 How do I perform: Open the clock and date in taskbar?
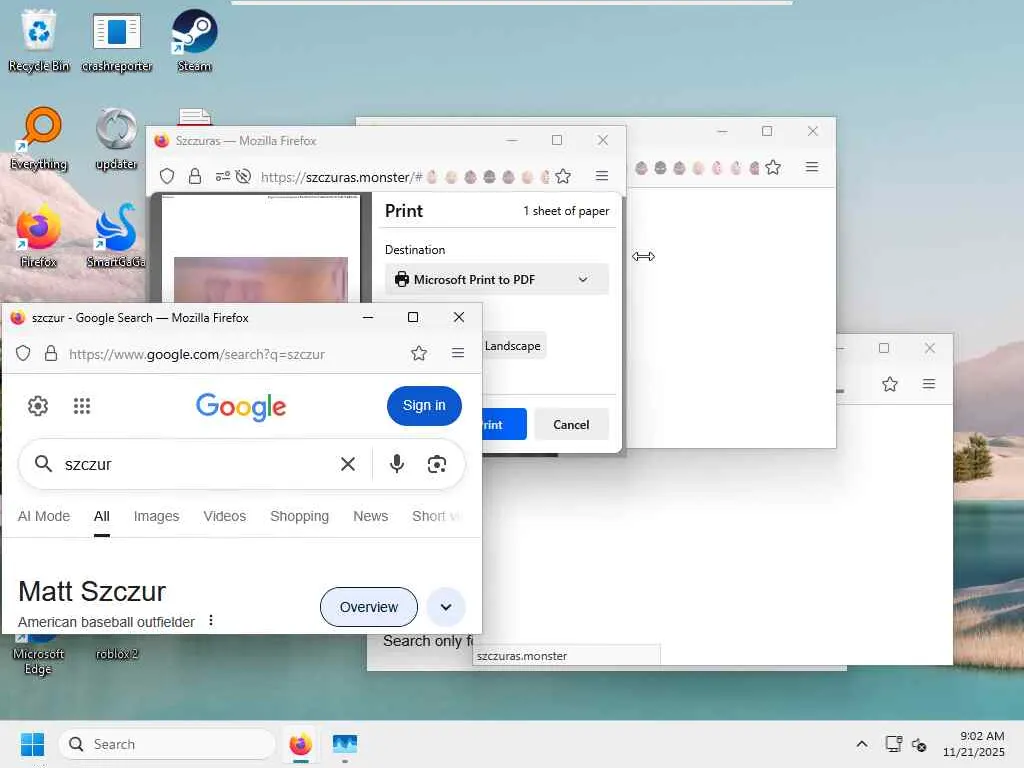point(973,744)
